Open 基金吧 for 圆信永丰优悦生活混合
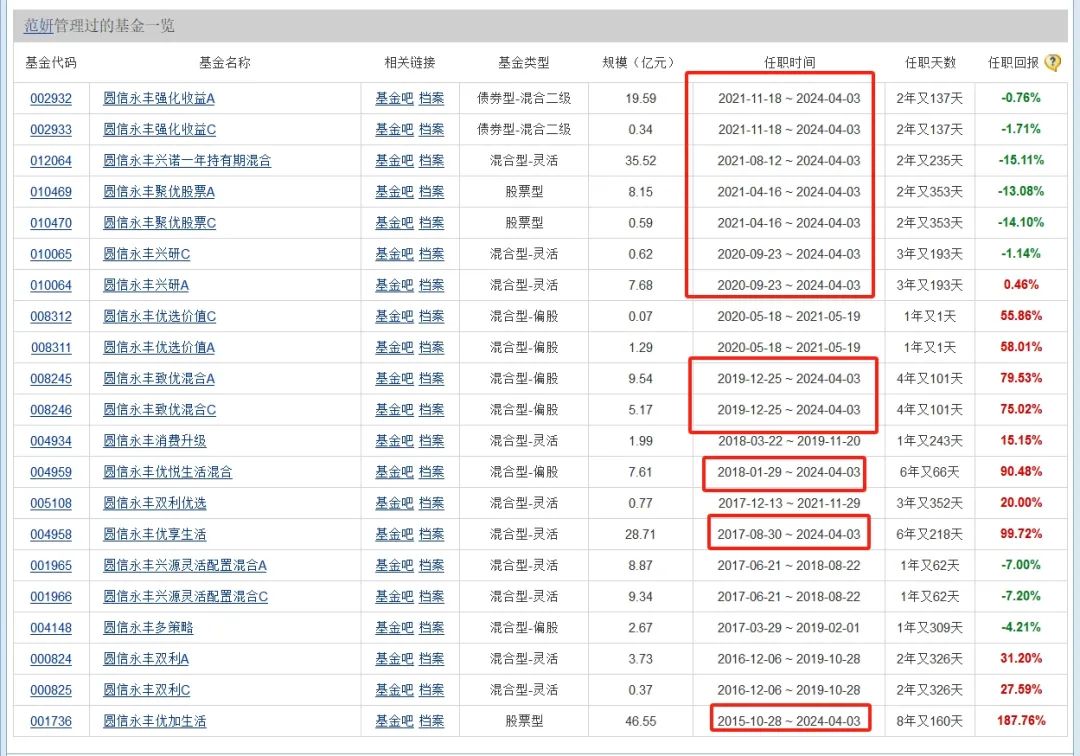The height and width of the screenshot is (756, 1080). coord(394,472)
